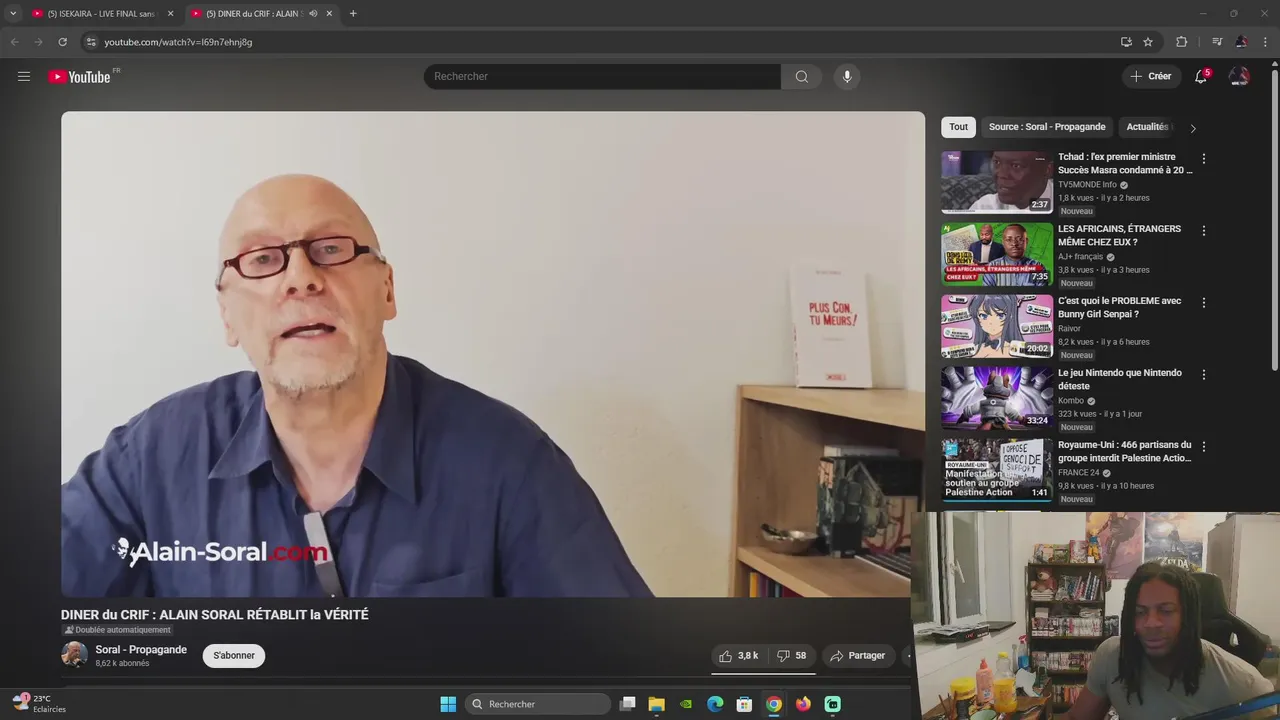View site information icon in address bar

point(91,42)
